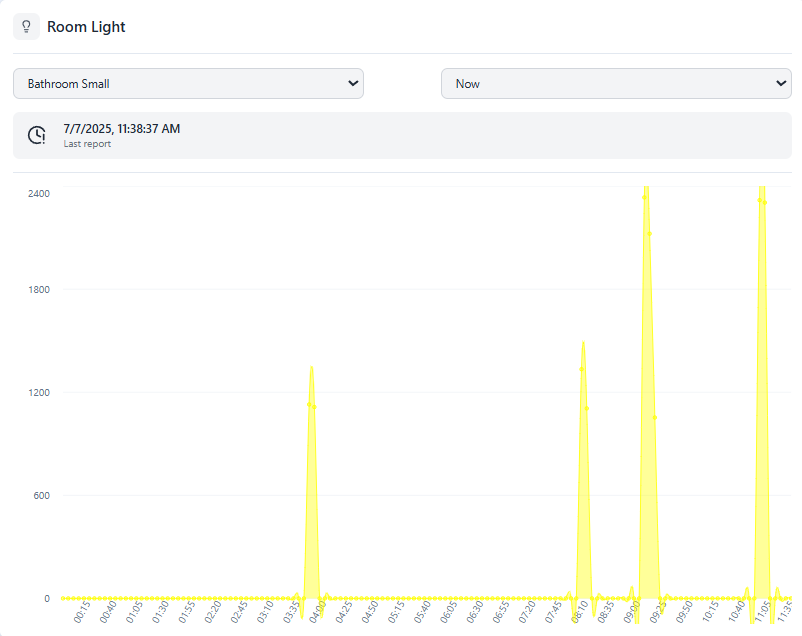Click the Last report label

(x=87, y=144)
